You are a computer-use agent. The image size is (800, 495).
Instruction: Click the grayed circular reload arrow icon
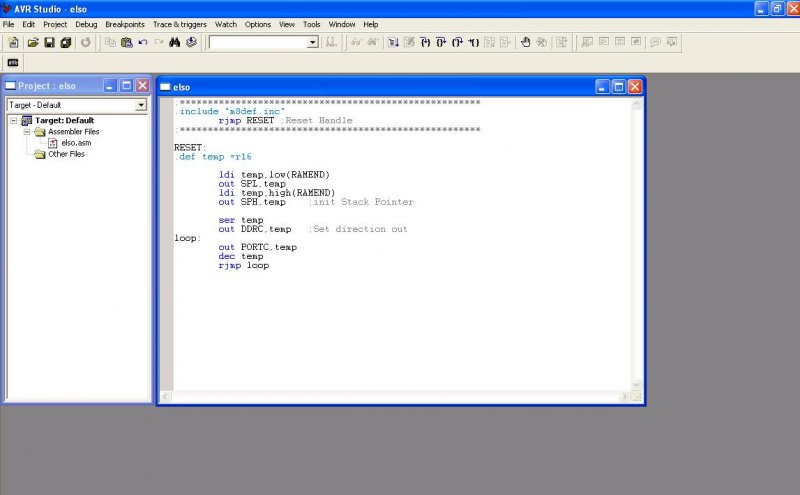pyautogui.click(x=86, y=42)
